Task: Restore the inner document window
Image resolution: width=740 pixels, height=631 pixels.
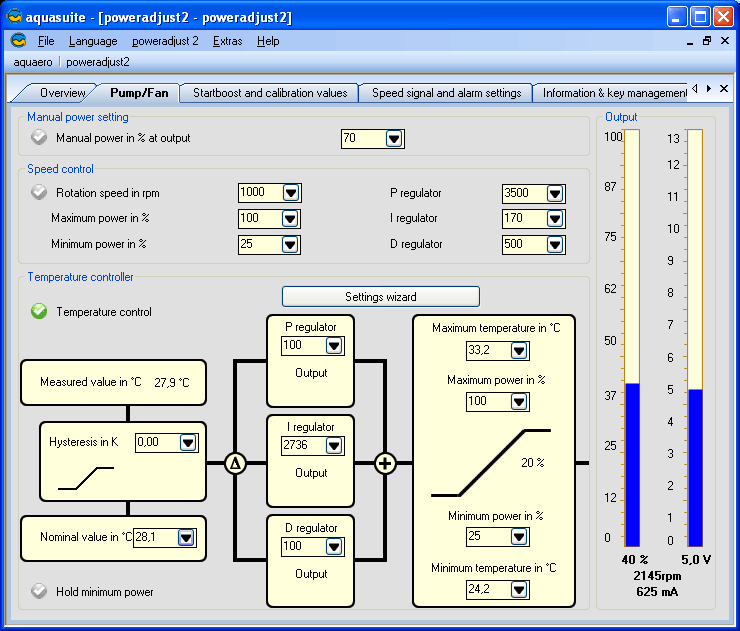Action: [x=707, y=41]
